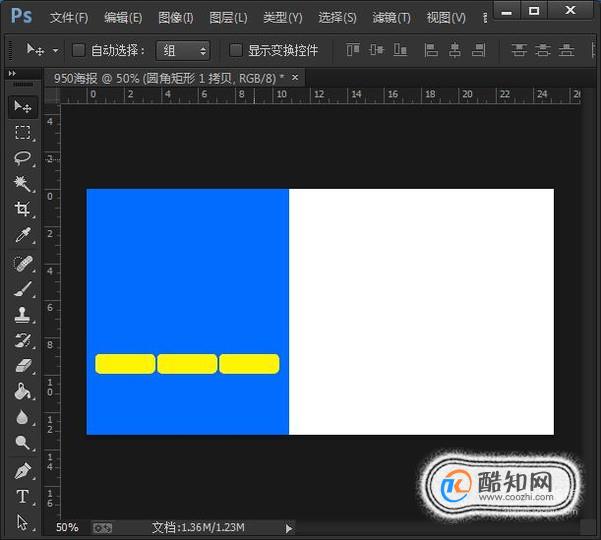Select the Eraser tool
Screen dimensions: 601x540
click(23, 366)
